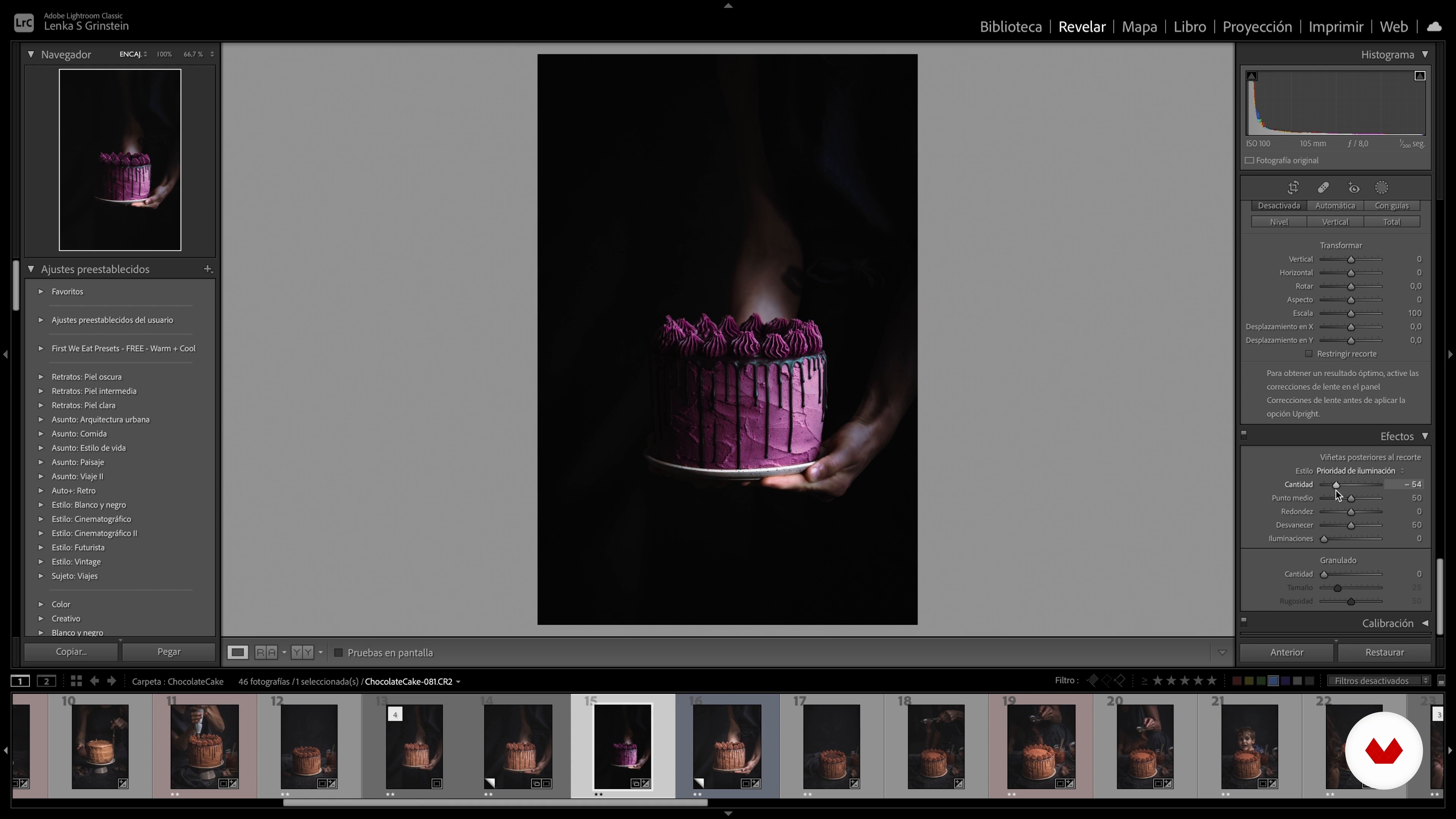Collapse the right panel group arrow
This screenshot has height=819, width=1456.
coord(1450,355)
